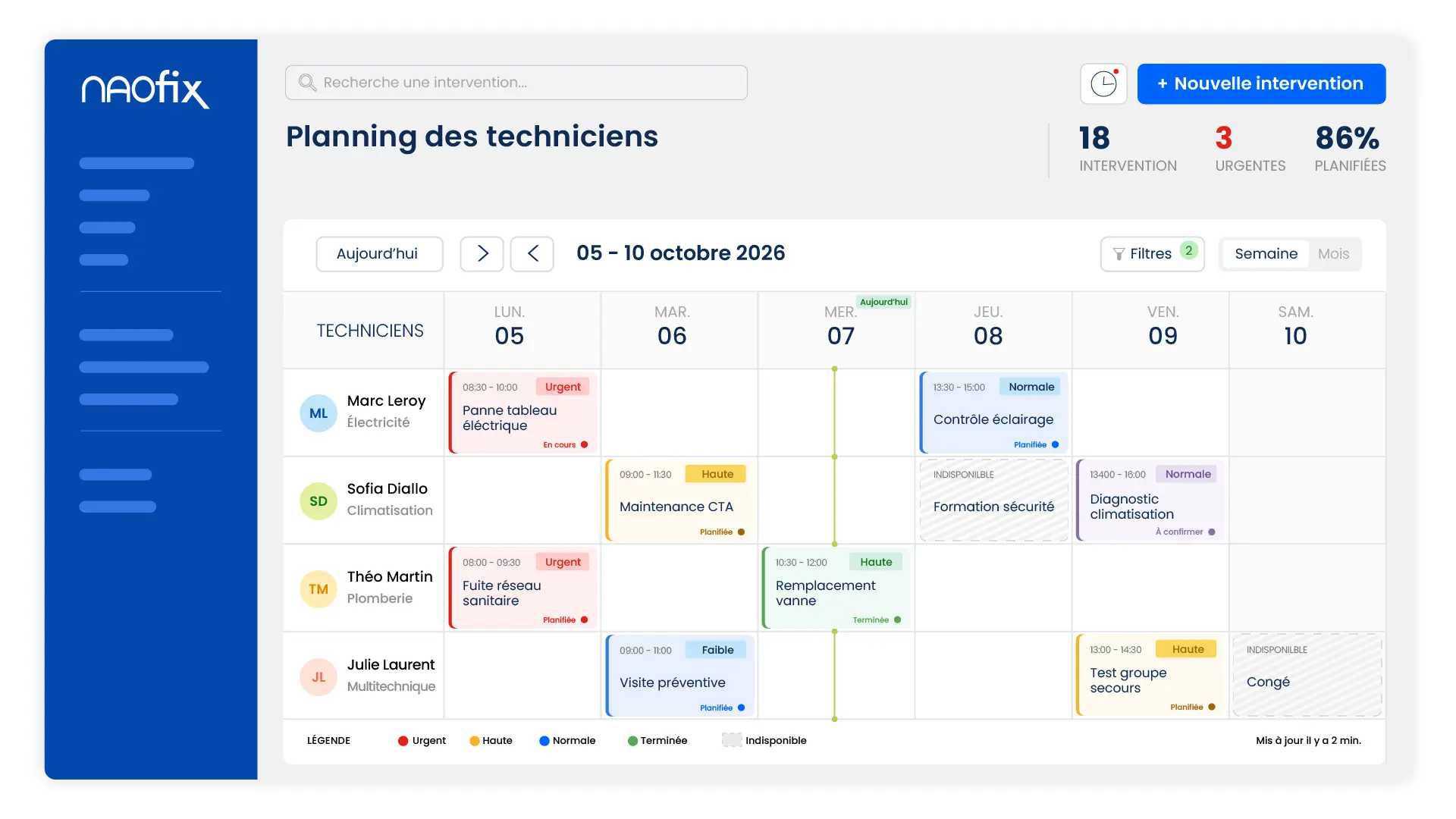This screenshot has height=819, width=1456.
Task: Open Visite préventive card
Action: click(x=679, y=676)
